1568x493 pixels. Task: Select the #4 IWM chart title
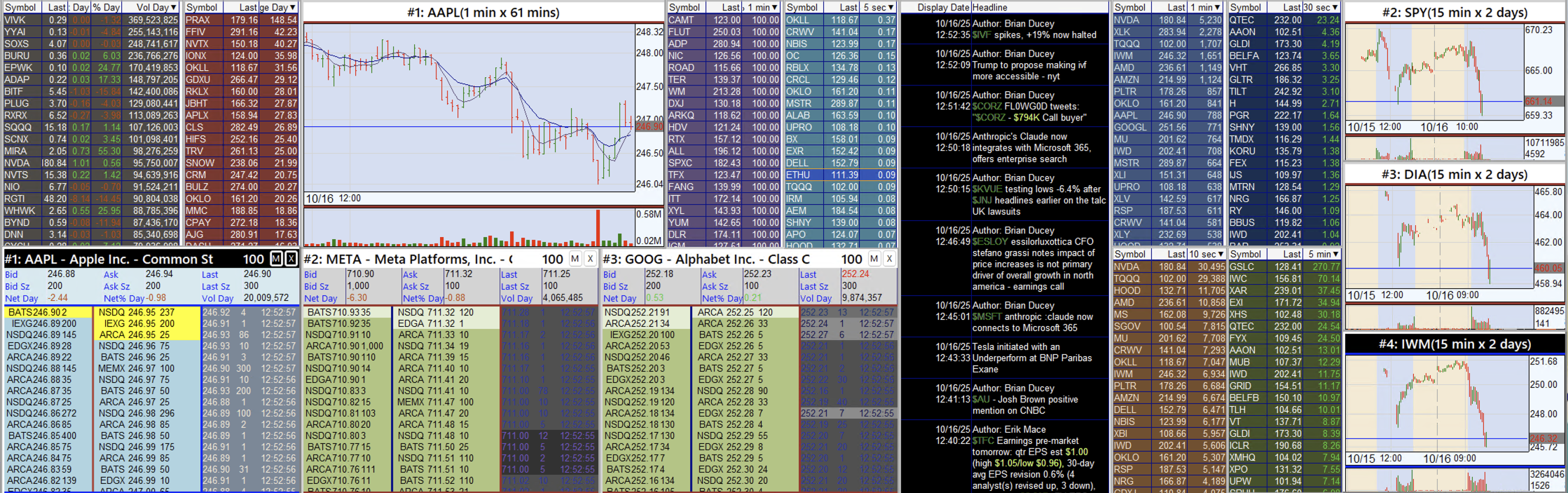pos(1454,344)
